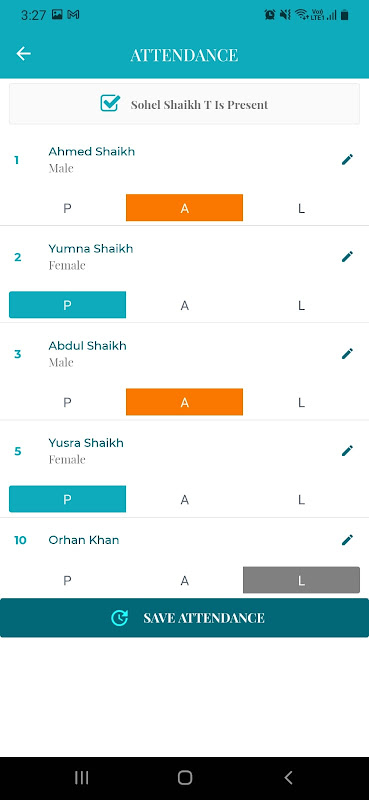The width and height of the screenshot is (369, 800).
Task: Mark Yusra Shaikh as leave (L)
Action: 301,499
